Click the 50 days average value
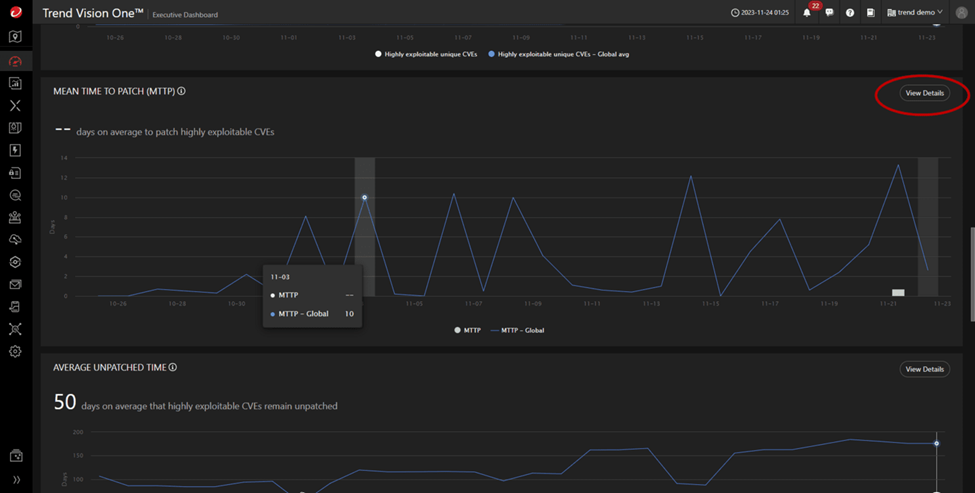This screenshot has width=975, height=493. click(x=65, y=402)
